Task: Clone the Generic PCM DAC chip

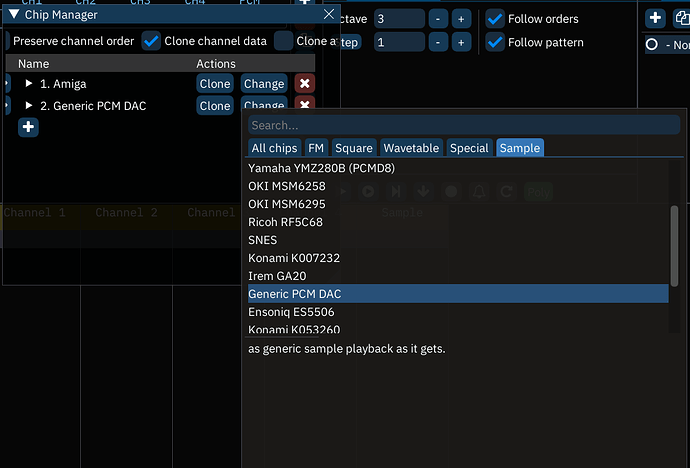Action: (215, 106)
